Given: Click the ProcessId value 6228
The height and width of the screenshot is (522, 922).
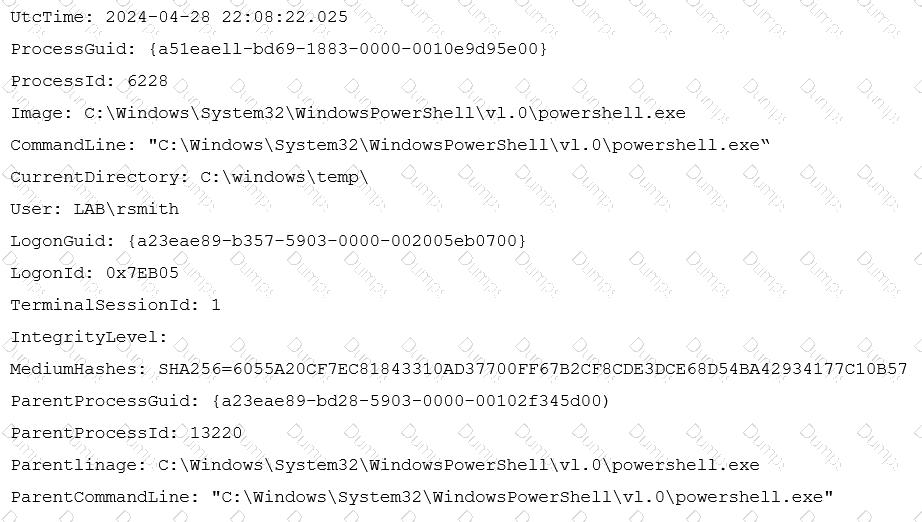Looking at the screenshot, I should pos(148,81).
